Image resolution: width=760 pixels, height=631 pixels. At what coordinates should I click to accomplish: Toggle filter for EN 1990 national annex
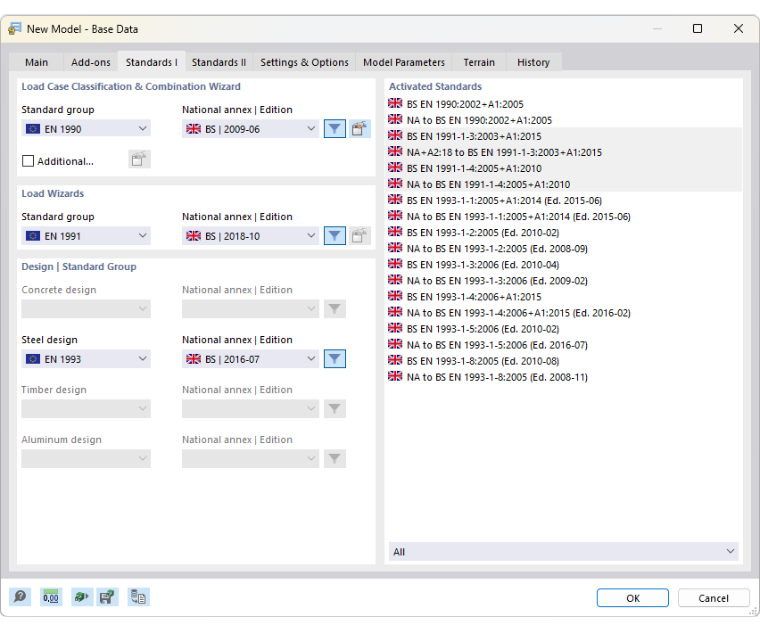pyautogui.click(x=334, y=129)
